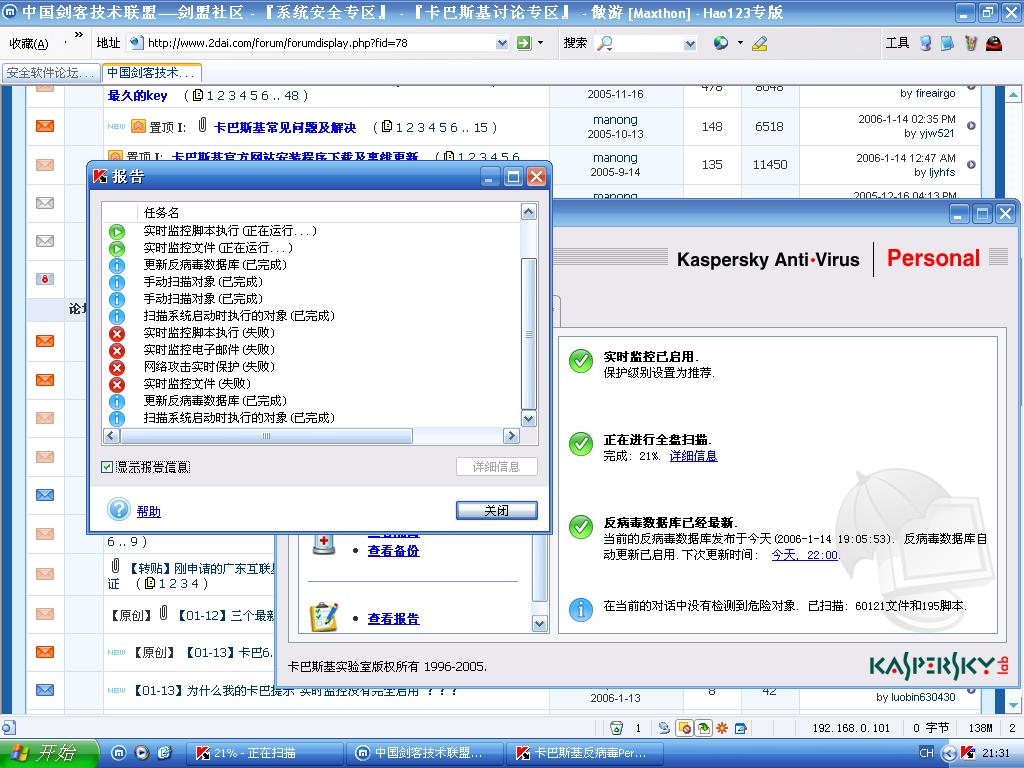Open the address bar URL dropdown
The width and height of the screenshot is (1024, 768).
click(502, 44)
